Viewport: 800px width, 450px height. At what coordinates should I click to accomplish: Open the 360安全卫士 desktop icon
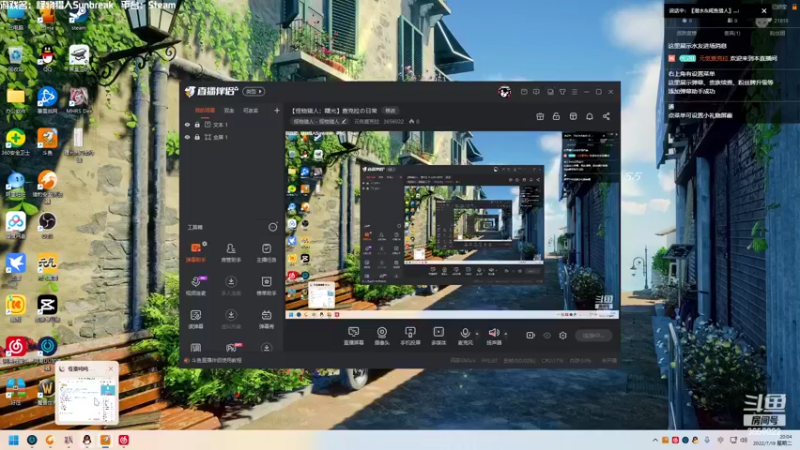[16, 141]
